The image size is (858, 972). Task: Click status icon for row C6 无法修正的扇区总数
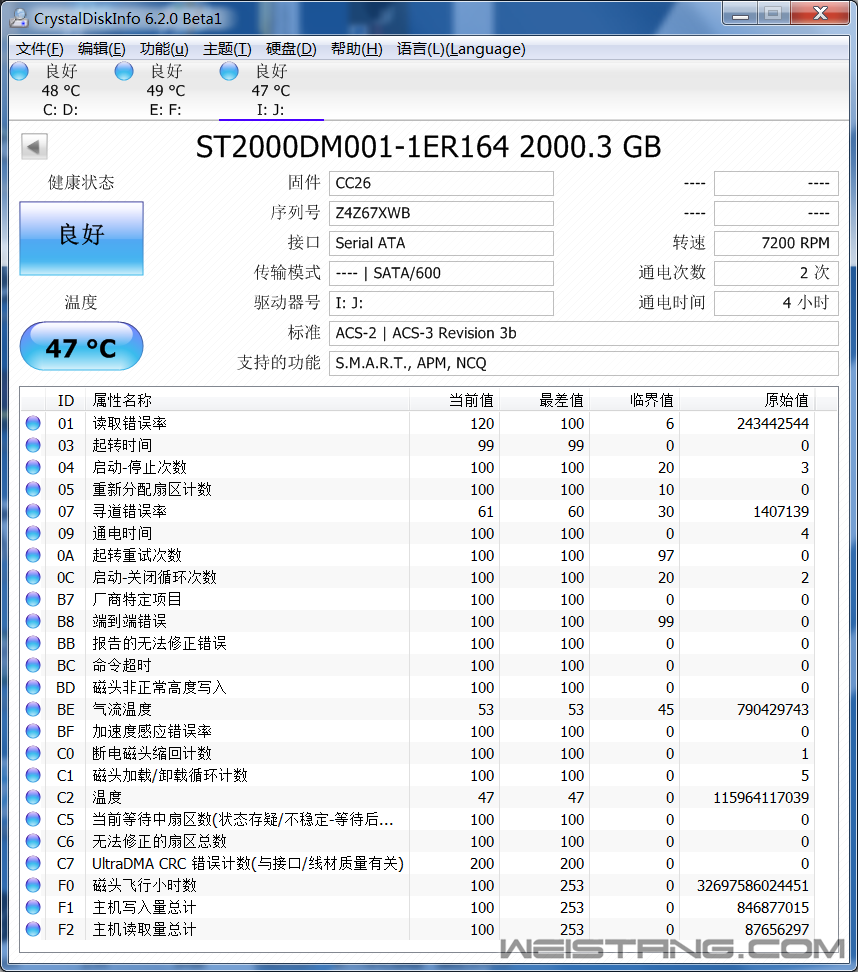click(x=33, y=841)
